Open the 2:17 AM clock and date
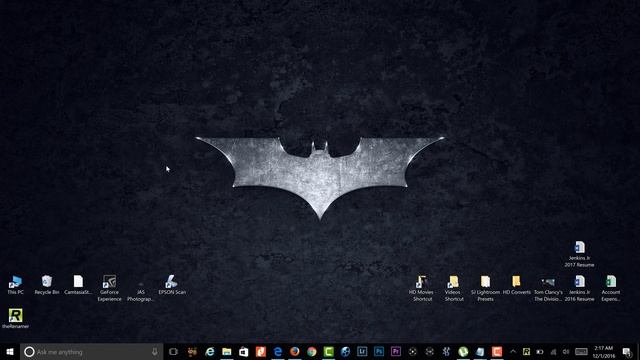The height and width of the screenshot is (360, 640). pyautogui.click(x=604, y=352)
